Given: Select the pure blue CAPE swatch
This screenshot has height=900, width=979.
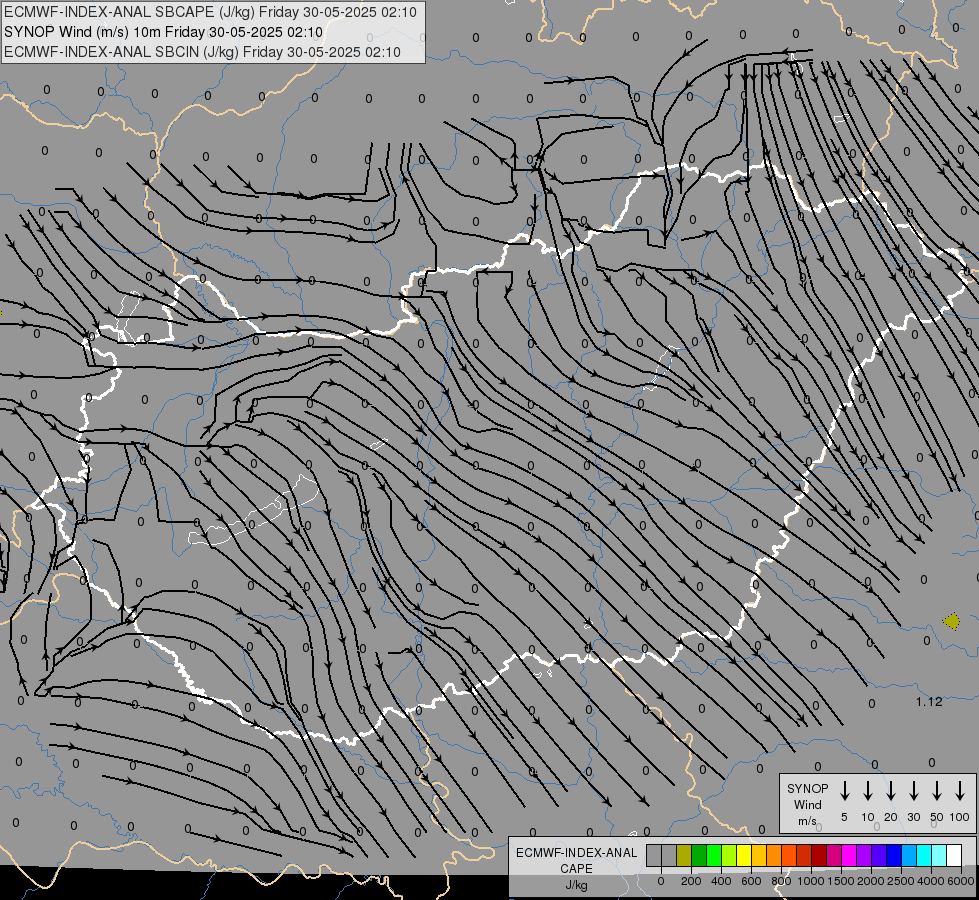Looking at the screenshot, I should 895,855.
